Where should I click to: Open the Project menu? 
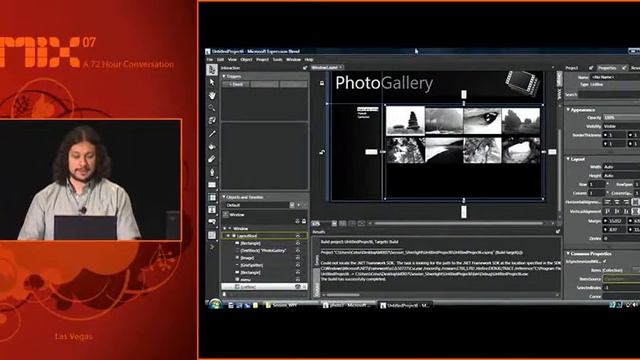click(262, 60)
